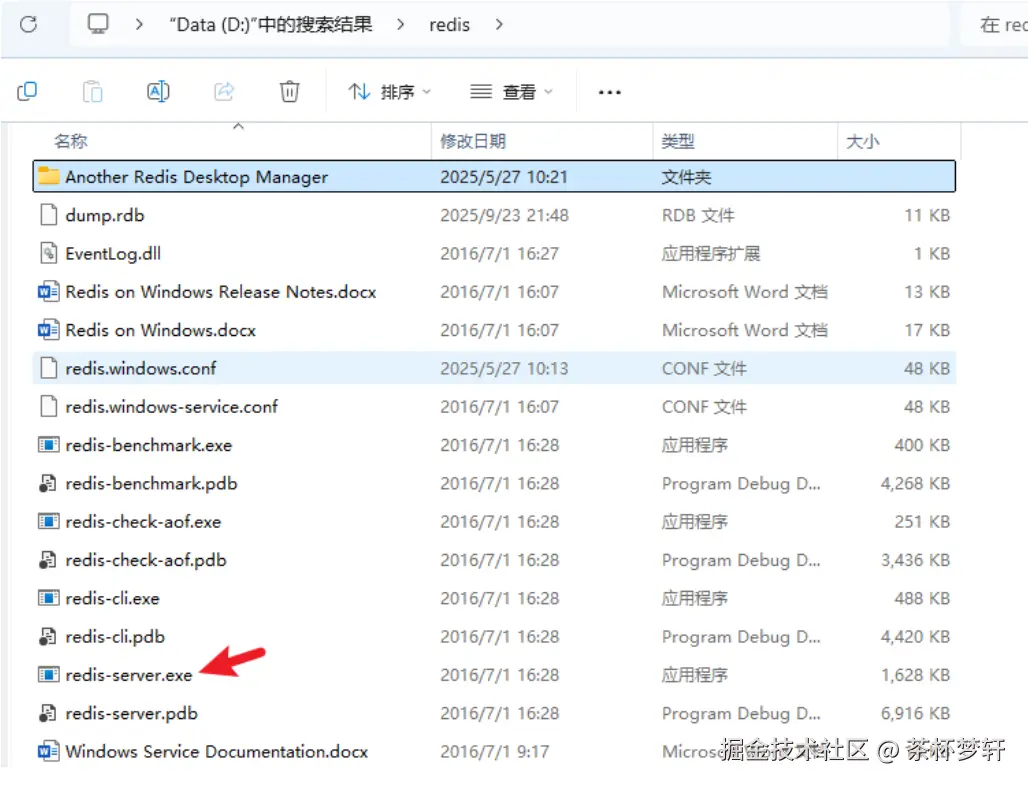The width and height of the screenshot is (1028, 786).
Task: Click "应用程序扩展" type of EventLog.dll
Action: coord(711,254)
